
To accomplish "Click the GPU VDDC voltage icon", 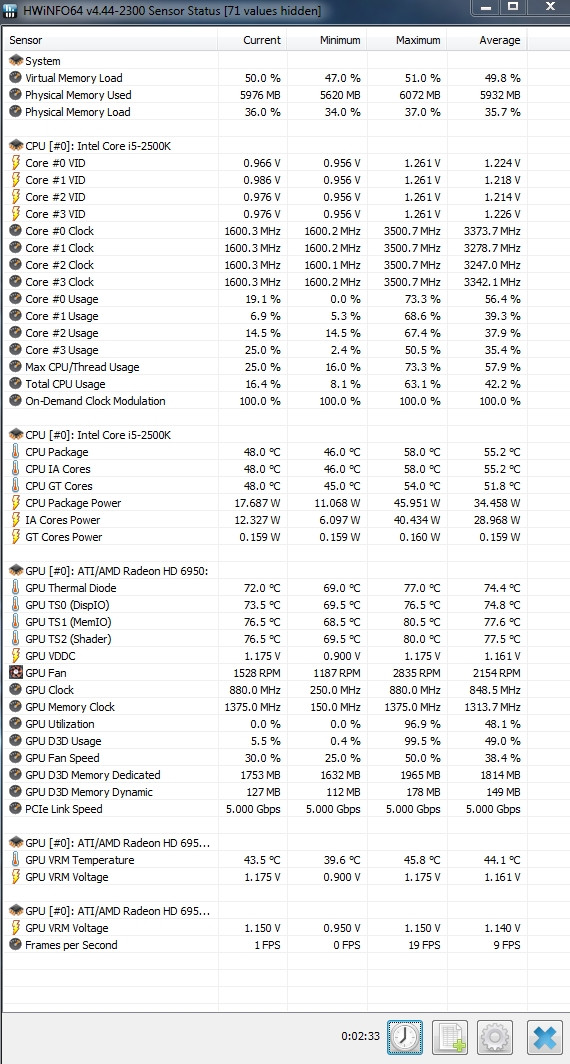I will [x=16, y=656].
